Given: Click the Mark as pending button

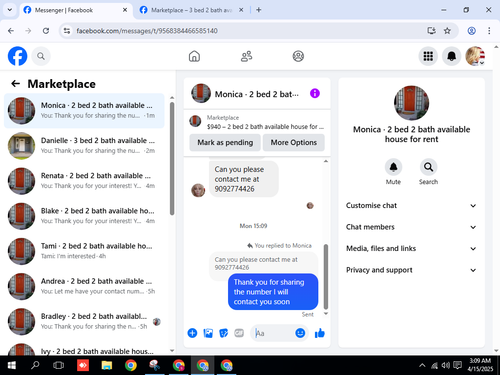Looking at the screenshot, I should 225,143.
